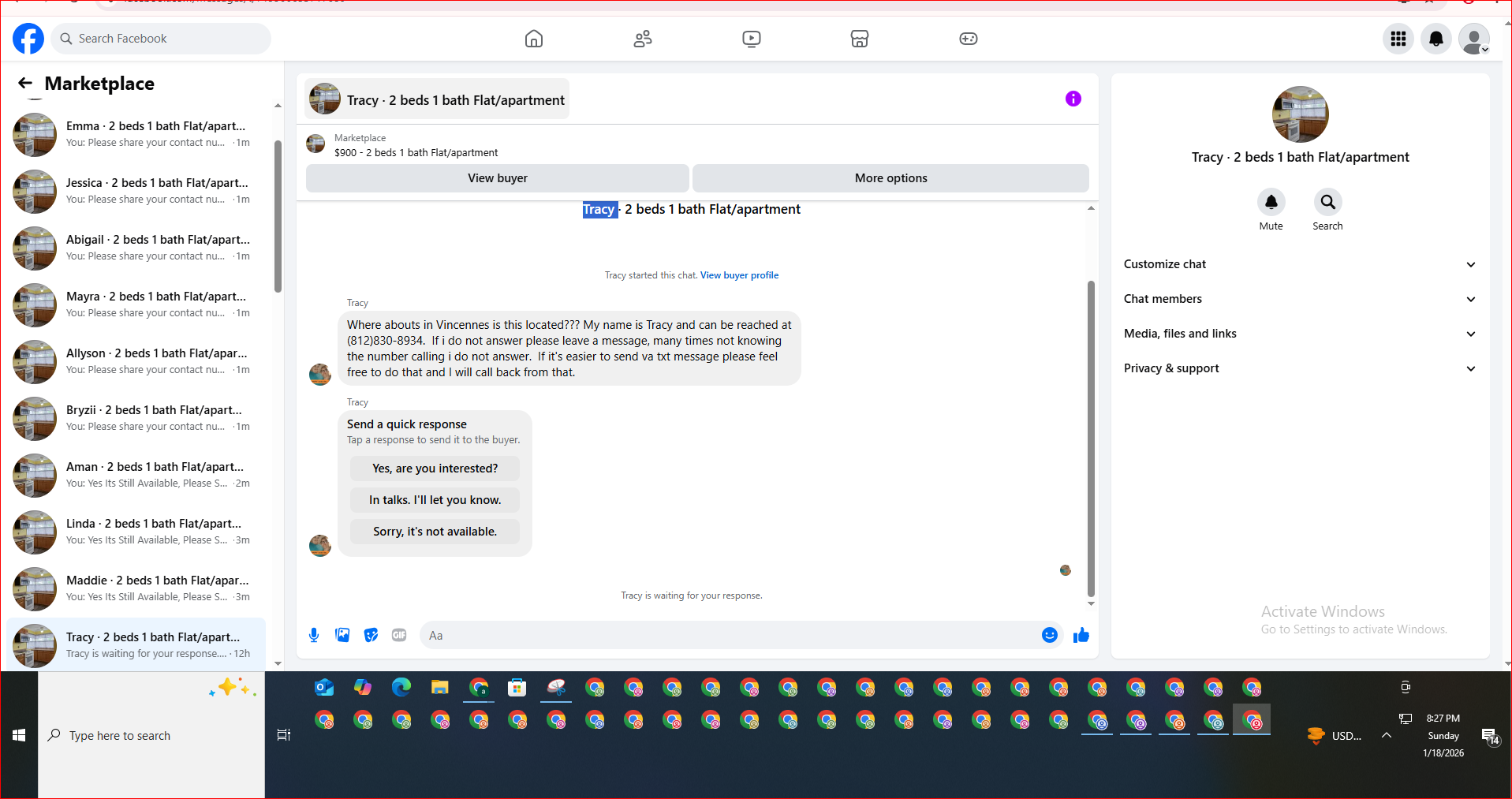
Task: Open the Watch video icon
Action: [752, 39]
